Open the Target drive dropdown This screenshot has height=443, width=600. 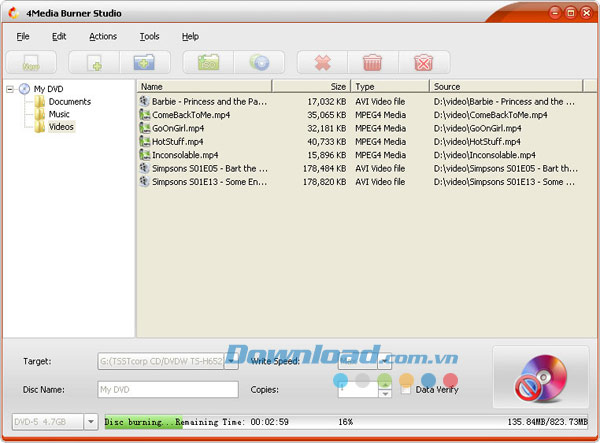click(x=231, y=361)
